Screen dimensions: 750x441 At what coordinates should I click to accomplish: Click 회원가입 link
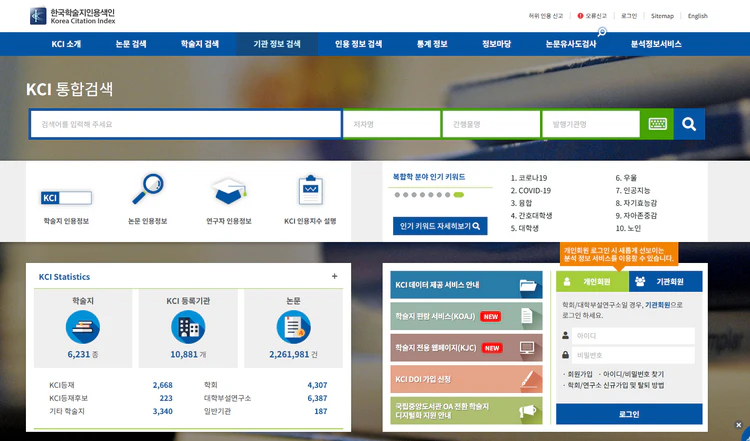(580, 374)
